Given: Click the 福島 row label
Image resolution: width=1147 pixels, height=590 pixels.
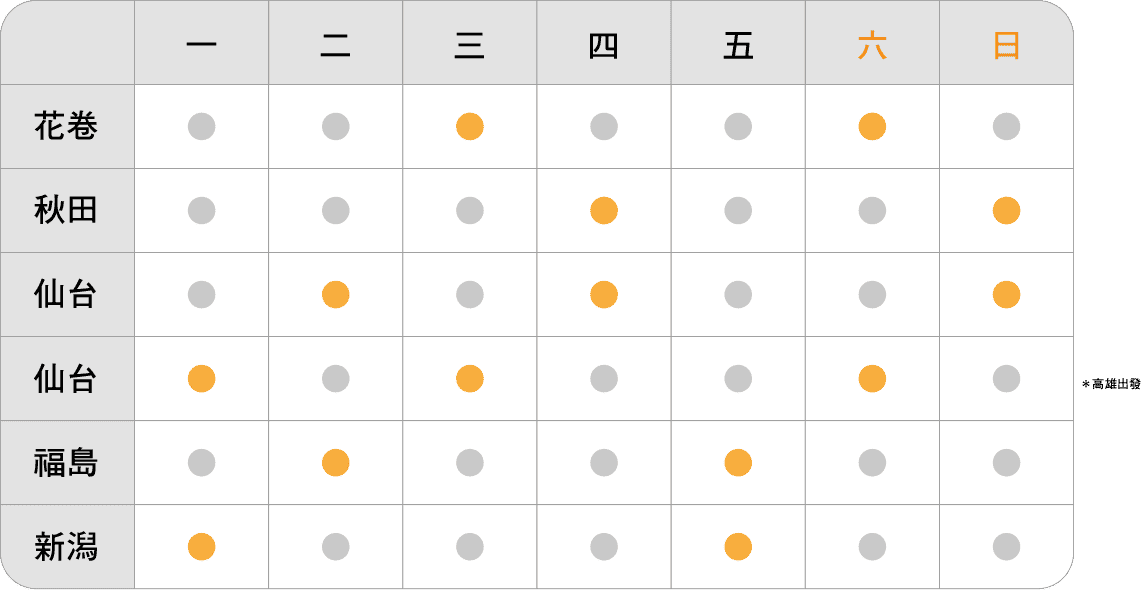Looking at the screenshot, I should coord(66,463).
